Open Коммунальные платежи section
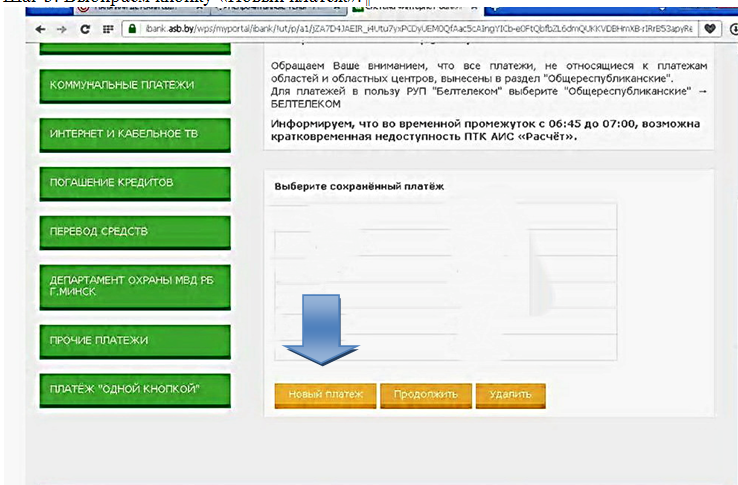Image resolution: width=738 pixels, height=485 pixels. [134, 85]
